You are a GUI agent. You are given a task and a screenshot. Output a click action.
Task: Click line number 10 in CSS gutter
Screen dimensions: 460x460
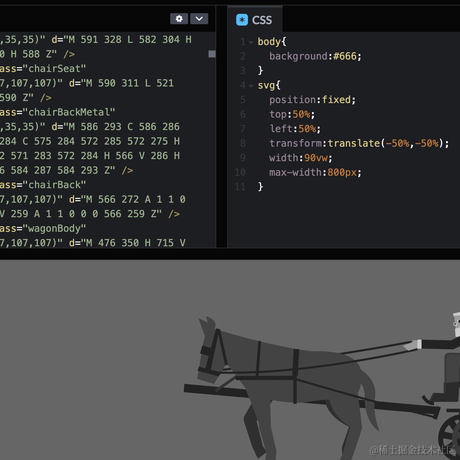(x=240, y=172)
